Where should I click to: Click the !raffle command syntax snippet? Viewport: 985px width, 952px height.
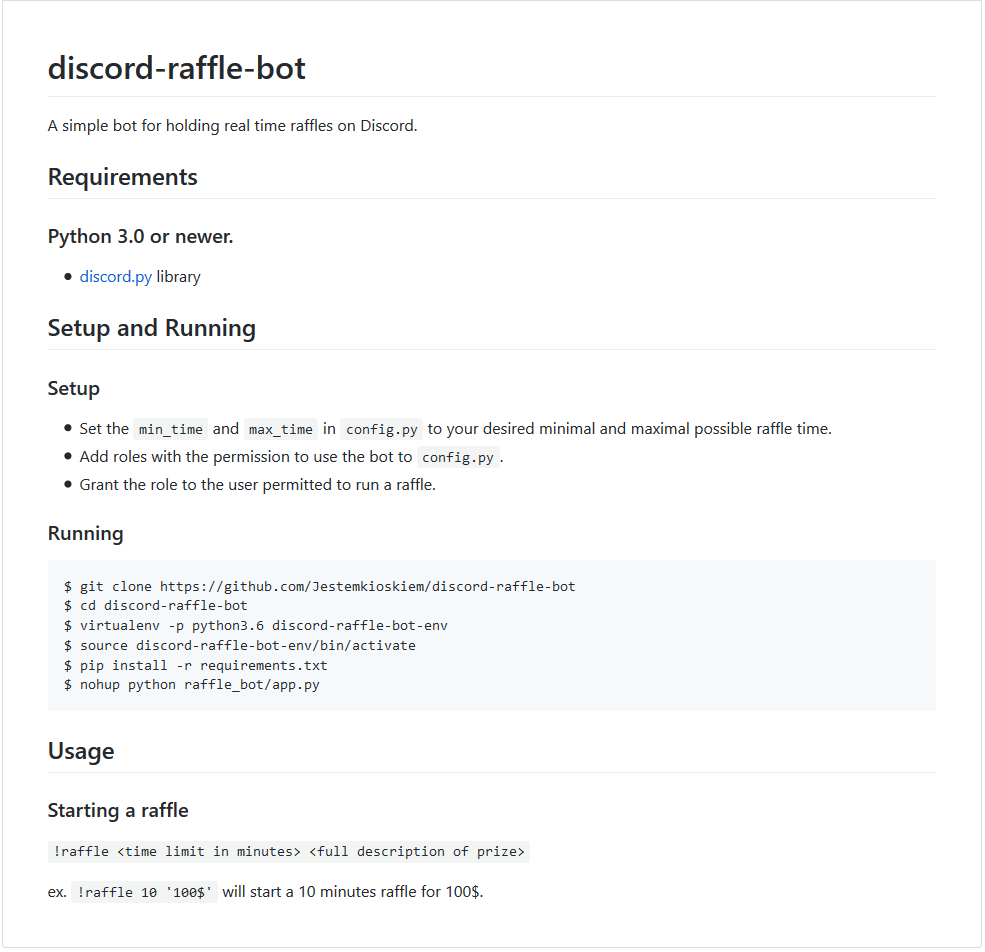pos(289,852)
